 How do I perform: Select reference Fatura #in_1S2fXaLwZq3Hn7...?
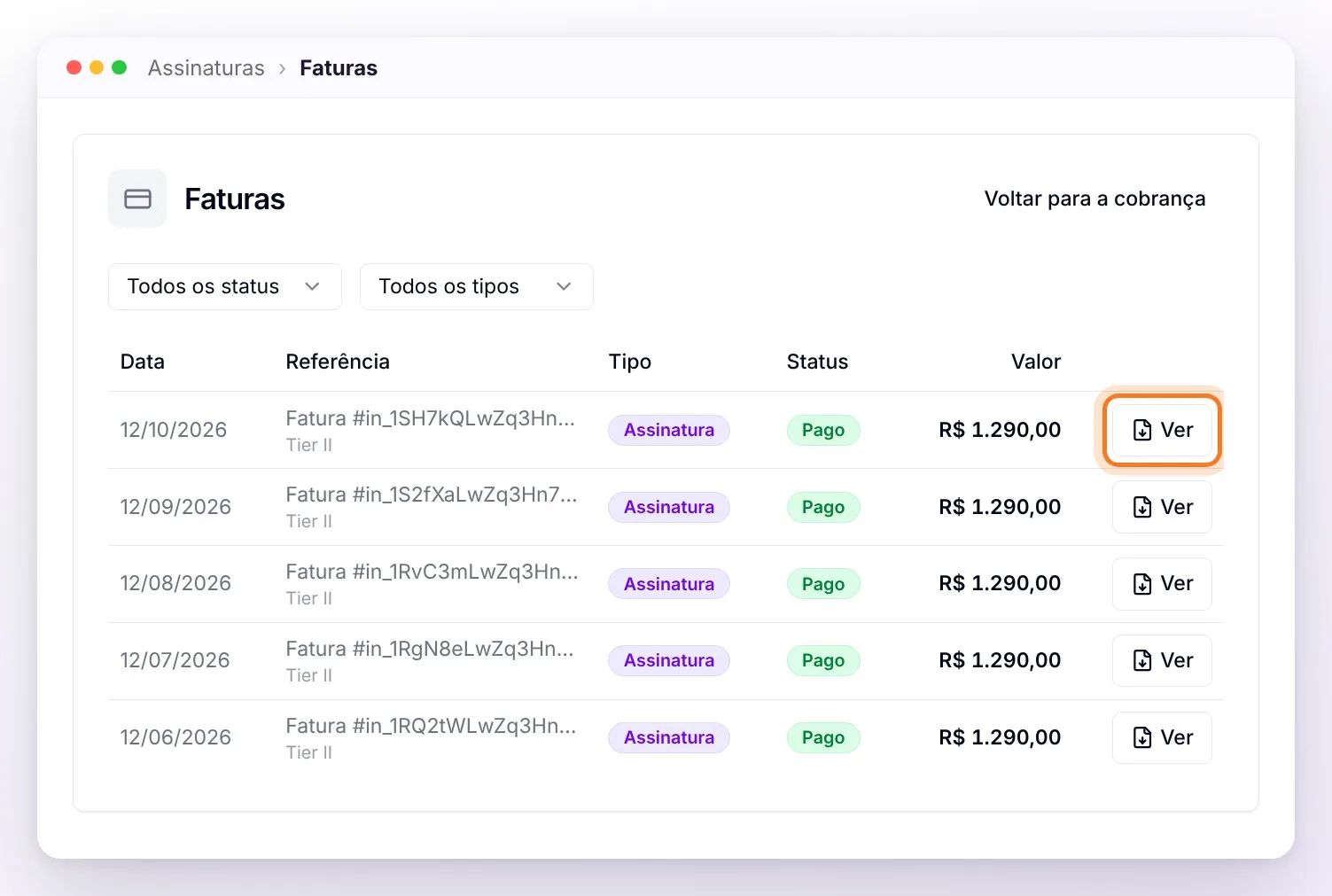(x=432, y=495)
